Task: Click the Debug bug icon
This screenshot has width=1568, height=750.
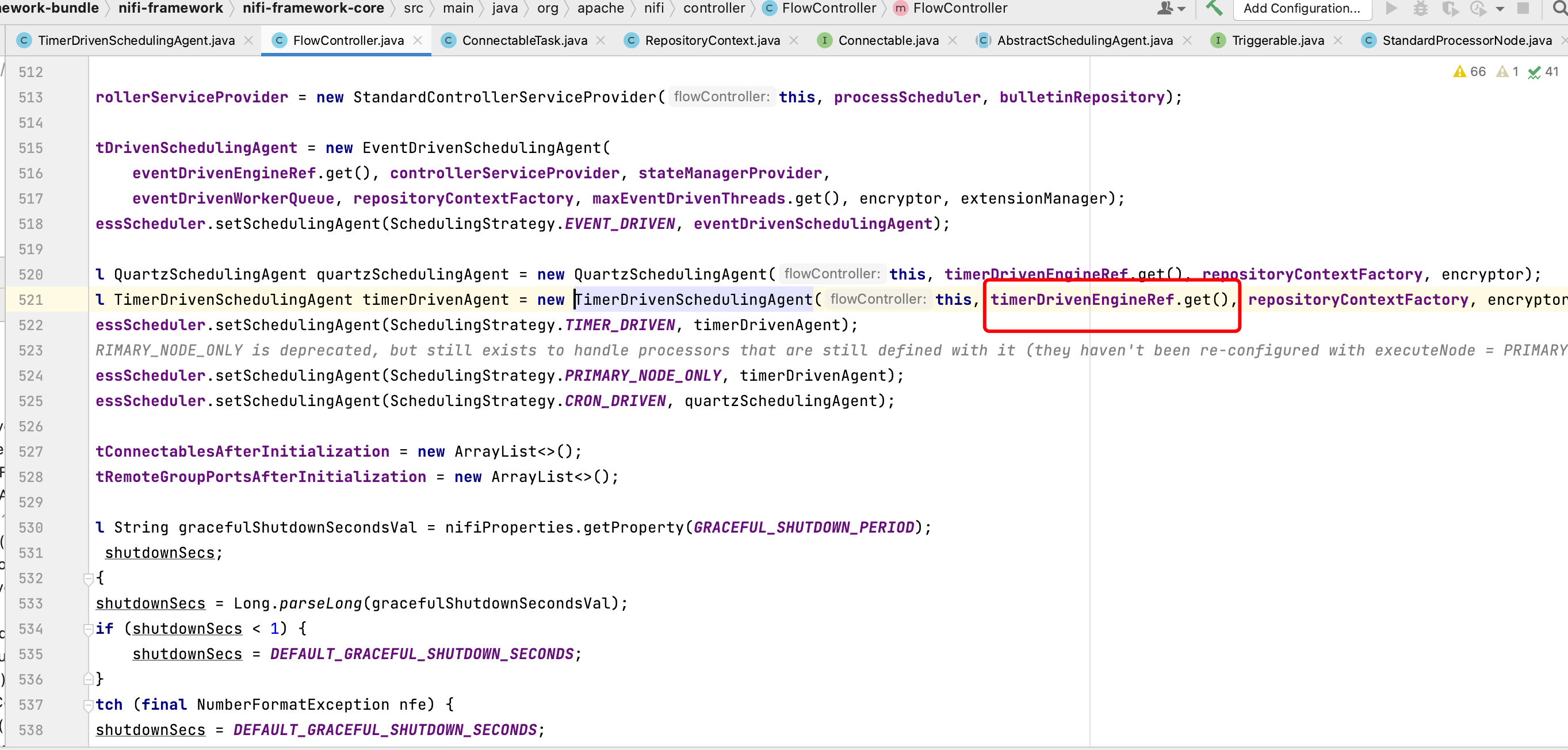Action: pos(1421,8)
